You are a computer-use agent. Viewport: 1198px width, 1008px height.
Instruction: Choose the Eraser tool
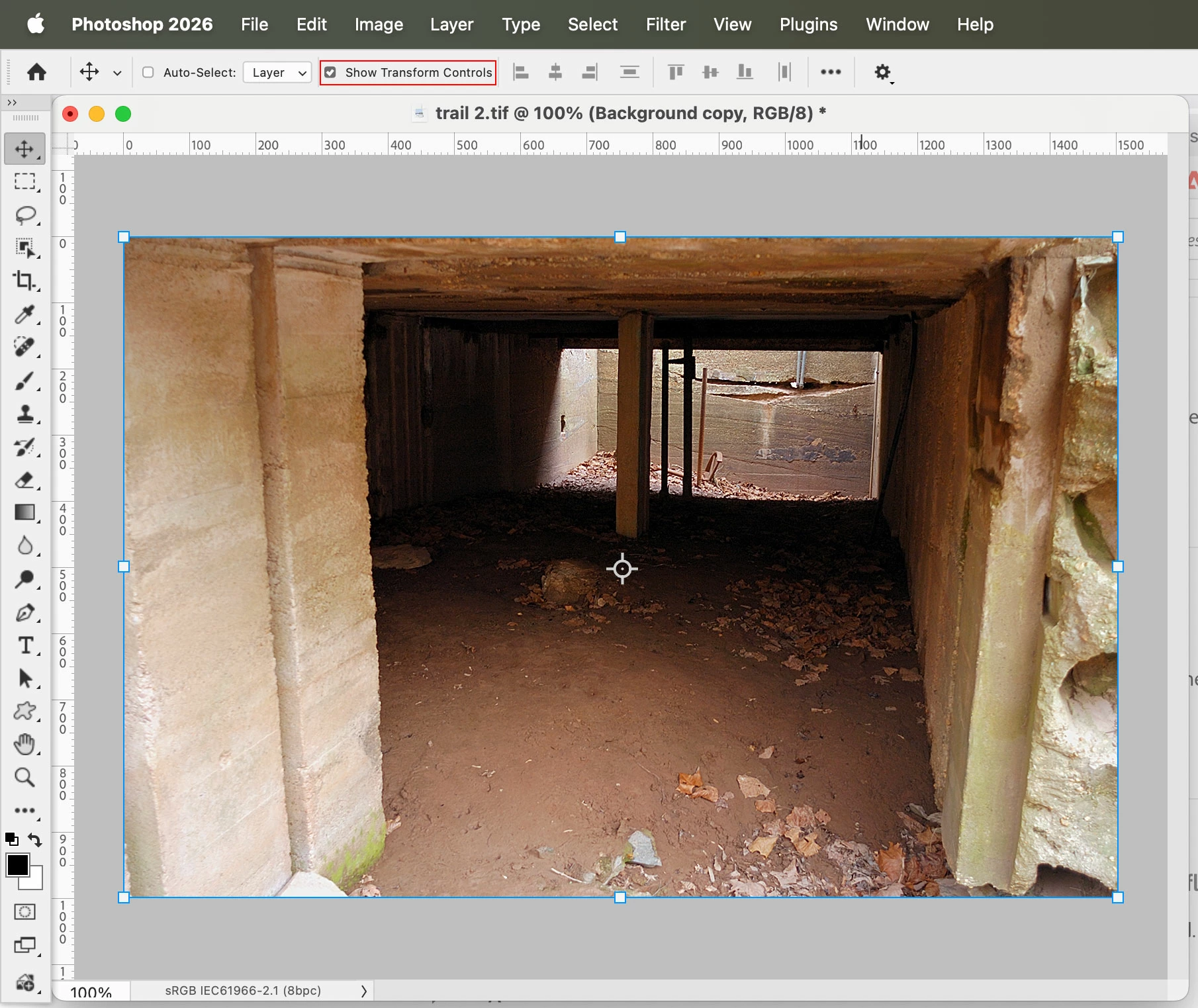(25, 480)
